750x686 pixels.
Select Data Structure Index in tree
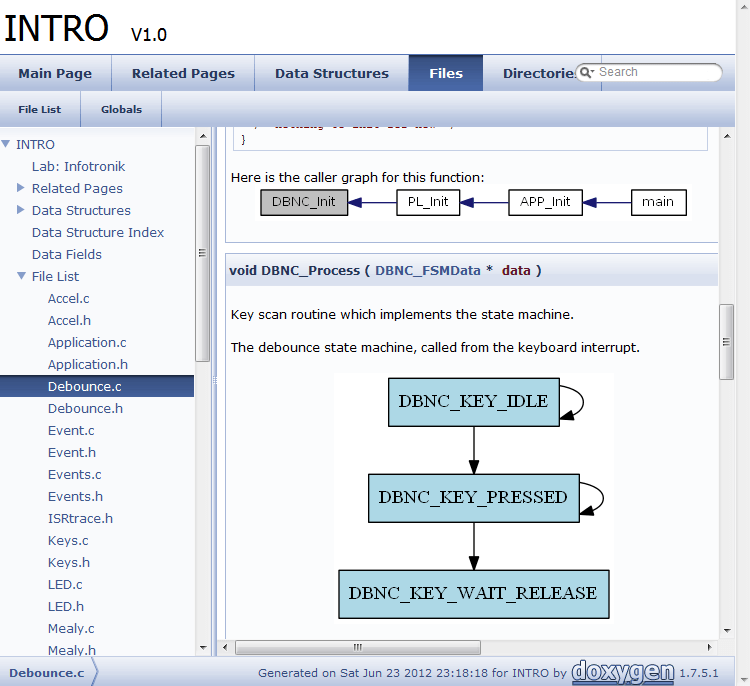tap(98, 232)
